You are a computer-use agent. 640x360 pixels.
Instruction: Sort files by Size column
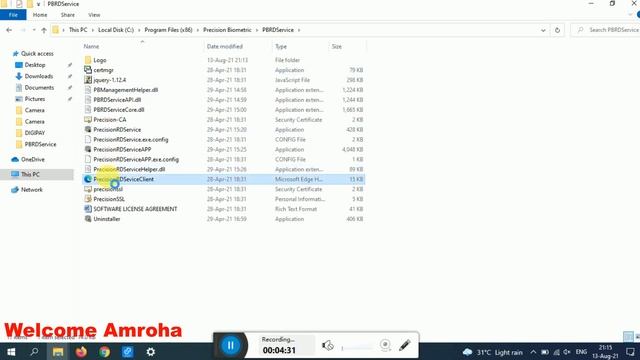tap(336, 47)
